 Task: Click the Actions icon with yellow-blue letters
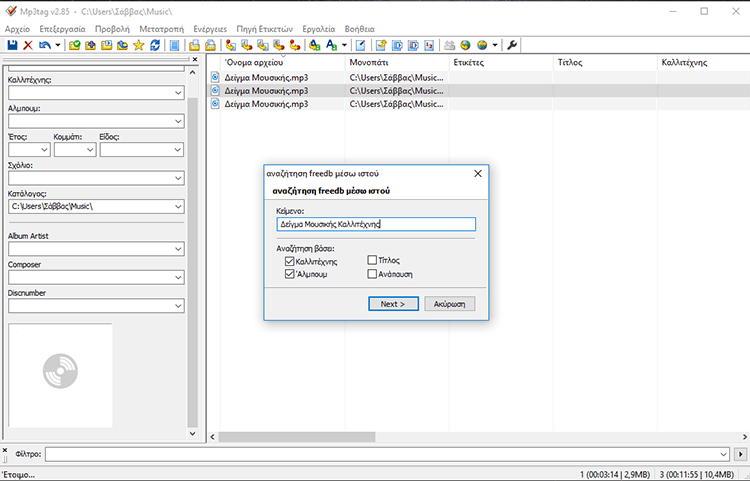pyautogui.click(x=314, y=45)
